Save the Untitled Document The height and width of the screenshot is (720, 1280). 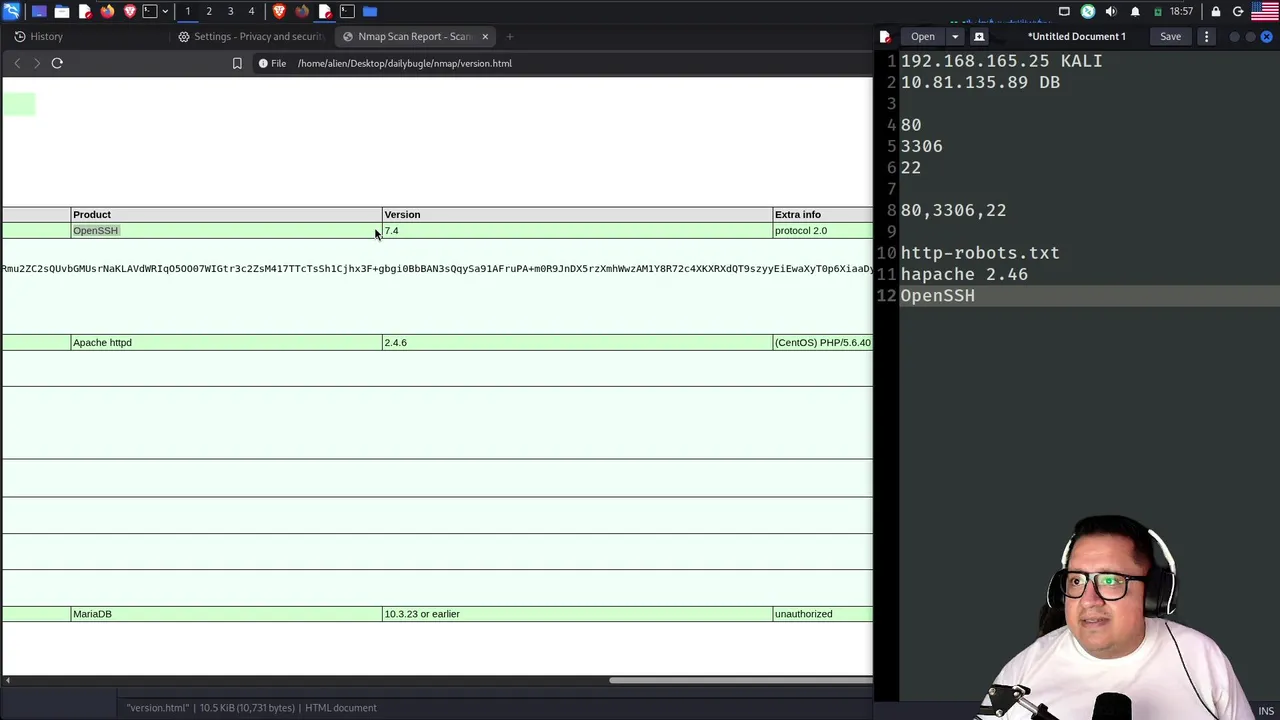pyautogui.click(x=1170, y=37)
